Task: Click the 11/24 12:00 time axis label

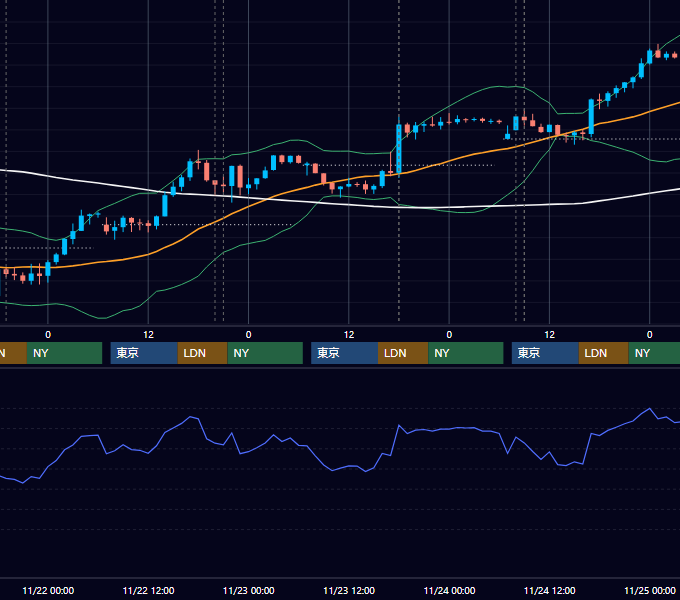Action: point(549,590)
